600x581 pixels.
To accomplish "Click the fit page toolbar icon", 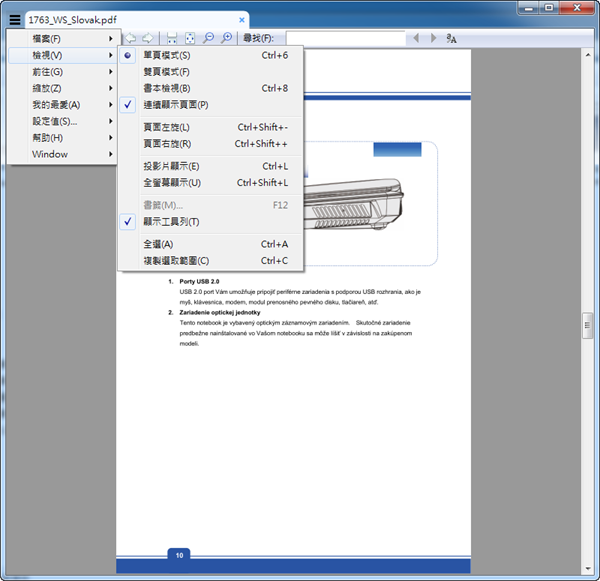I will 190,38.
